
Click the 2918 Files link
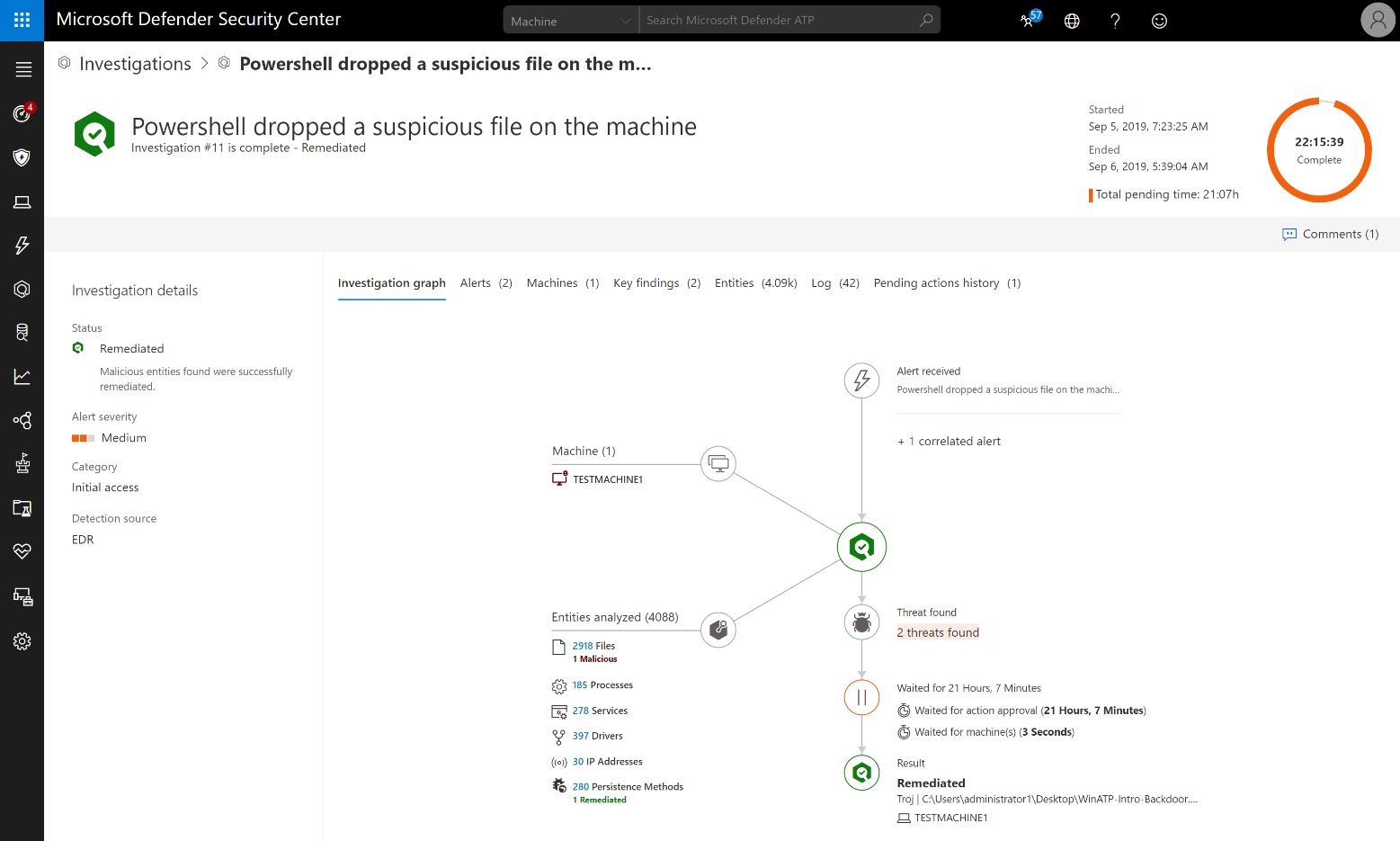[x=593, y=646]
